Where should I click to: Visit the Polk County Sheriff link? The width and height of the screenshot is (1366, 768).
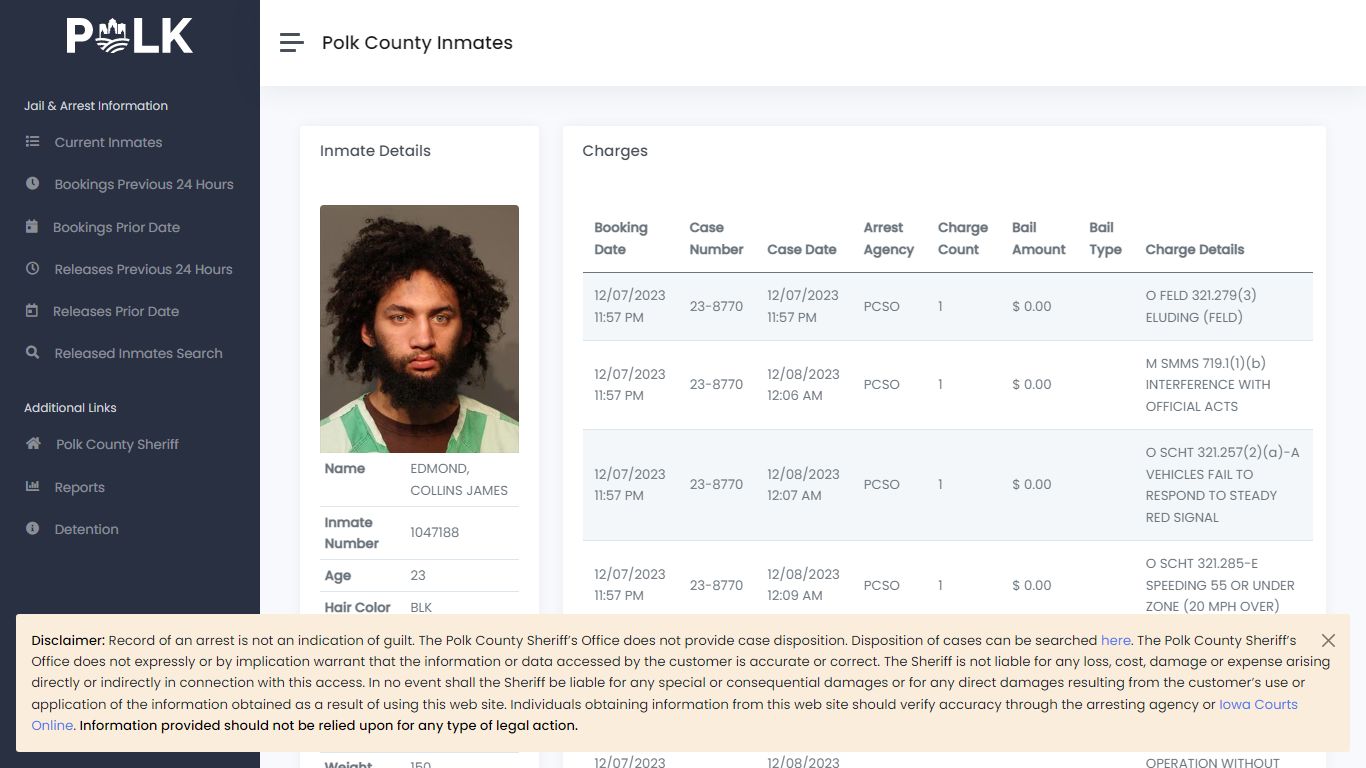pyautogui.click(x=117, y=444)
